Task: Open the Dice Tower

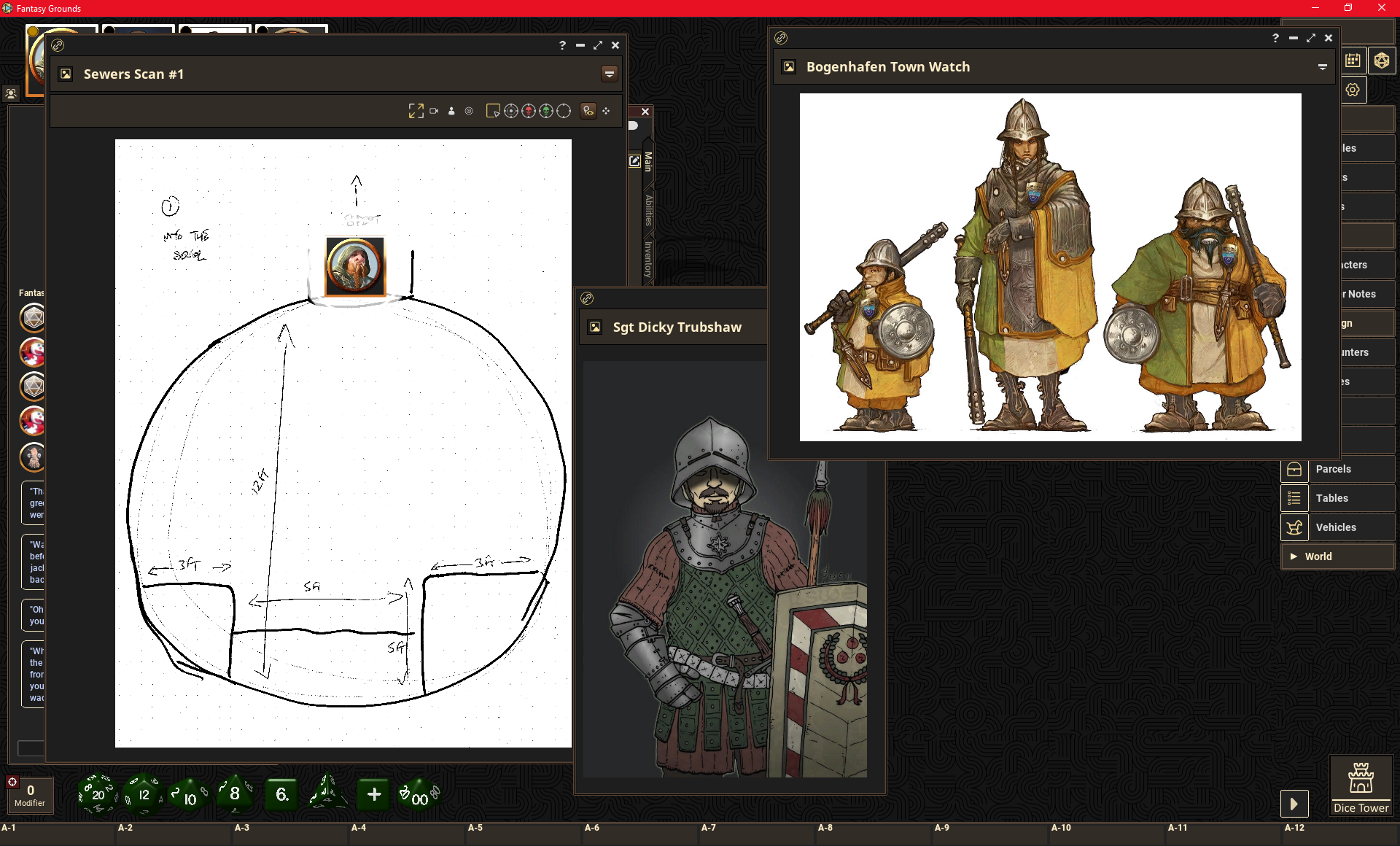Action: pyautogui.click(x=1361, y=785)
